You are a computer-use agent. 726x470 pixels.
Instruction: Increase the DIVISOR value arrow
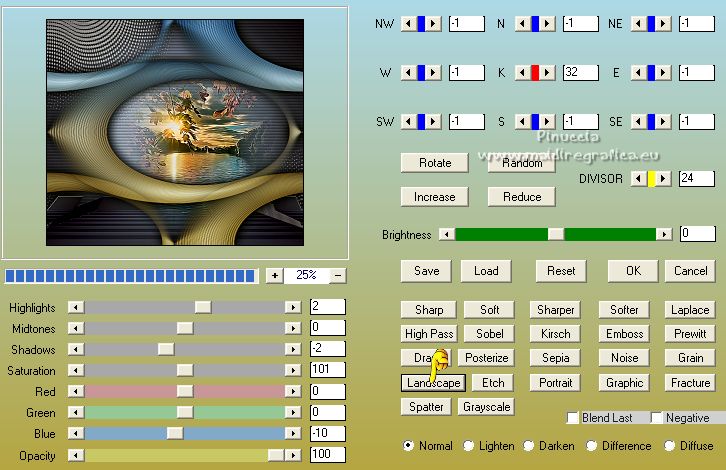(663, 179)
